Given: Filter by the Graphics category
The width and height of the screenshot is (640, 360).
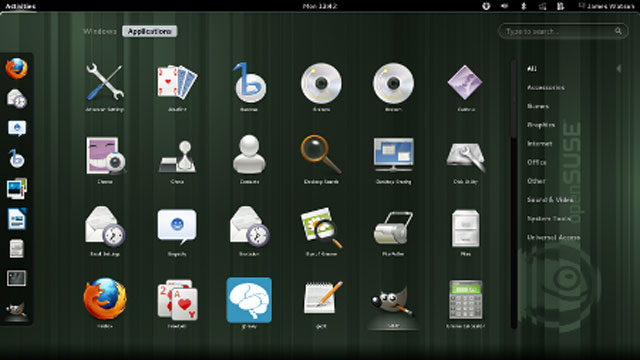Looking at the screenshot, I should (x=541, y=125).
